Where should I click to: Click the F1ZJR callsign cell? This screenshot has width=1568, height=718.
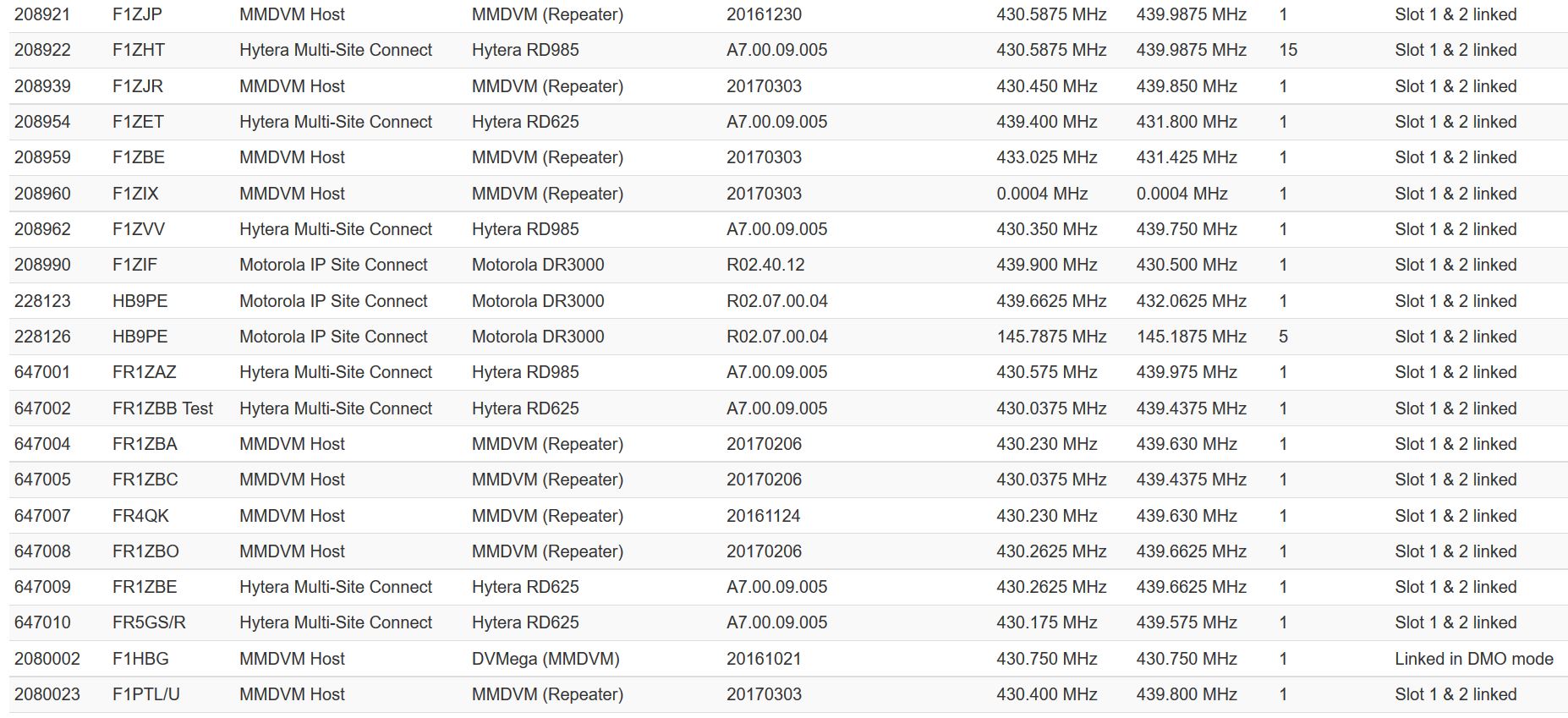(137, 86)
